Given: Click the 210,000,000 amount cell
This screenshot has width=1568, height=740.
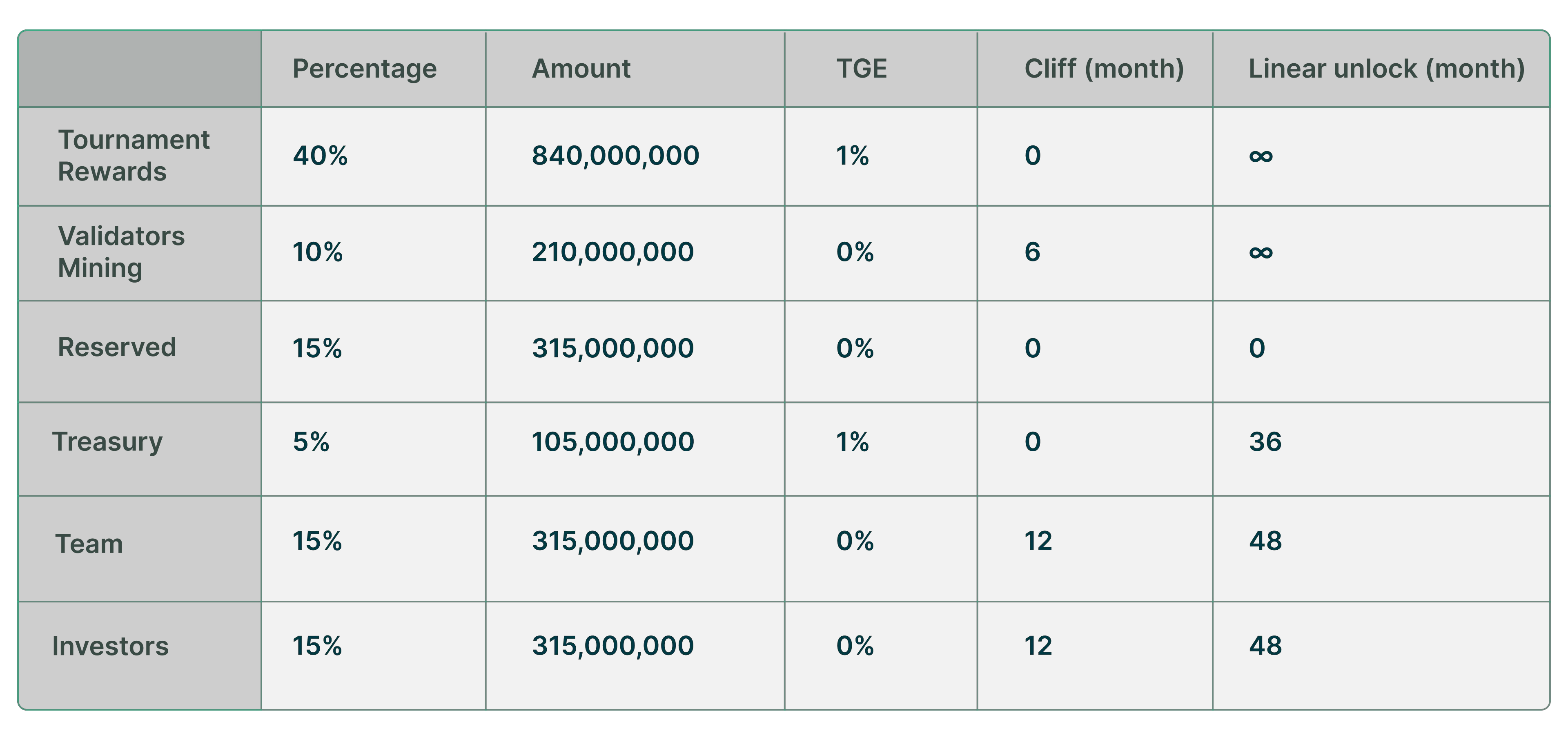Looking at the screenshot, I should coord(612,252).
